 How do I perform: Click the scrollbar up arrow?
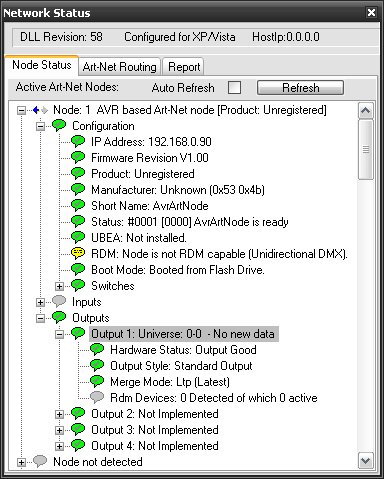click(366, 110)
